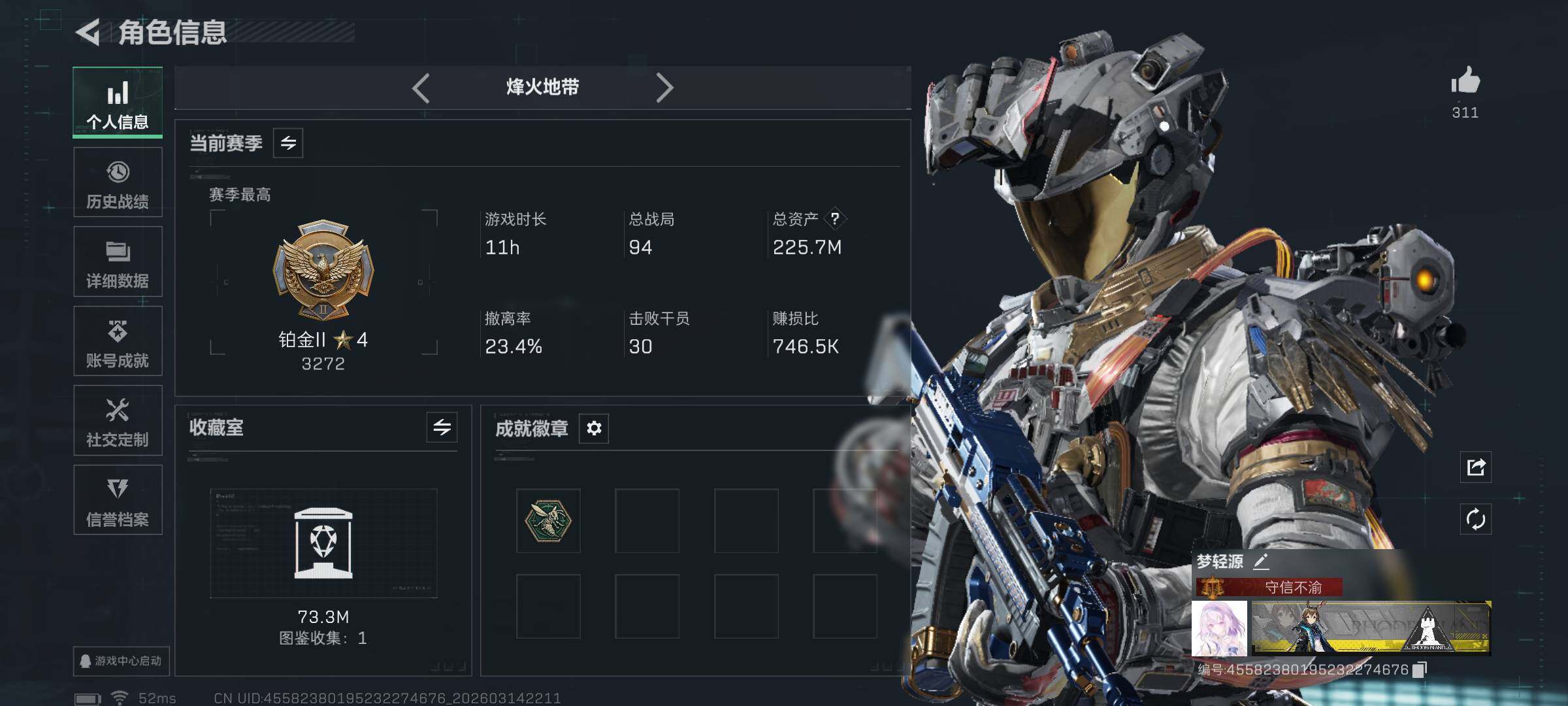1568x706 pixels.
Task: Toggle the swap icon beside 当前赛季
Action: point(288,143)
